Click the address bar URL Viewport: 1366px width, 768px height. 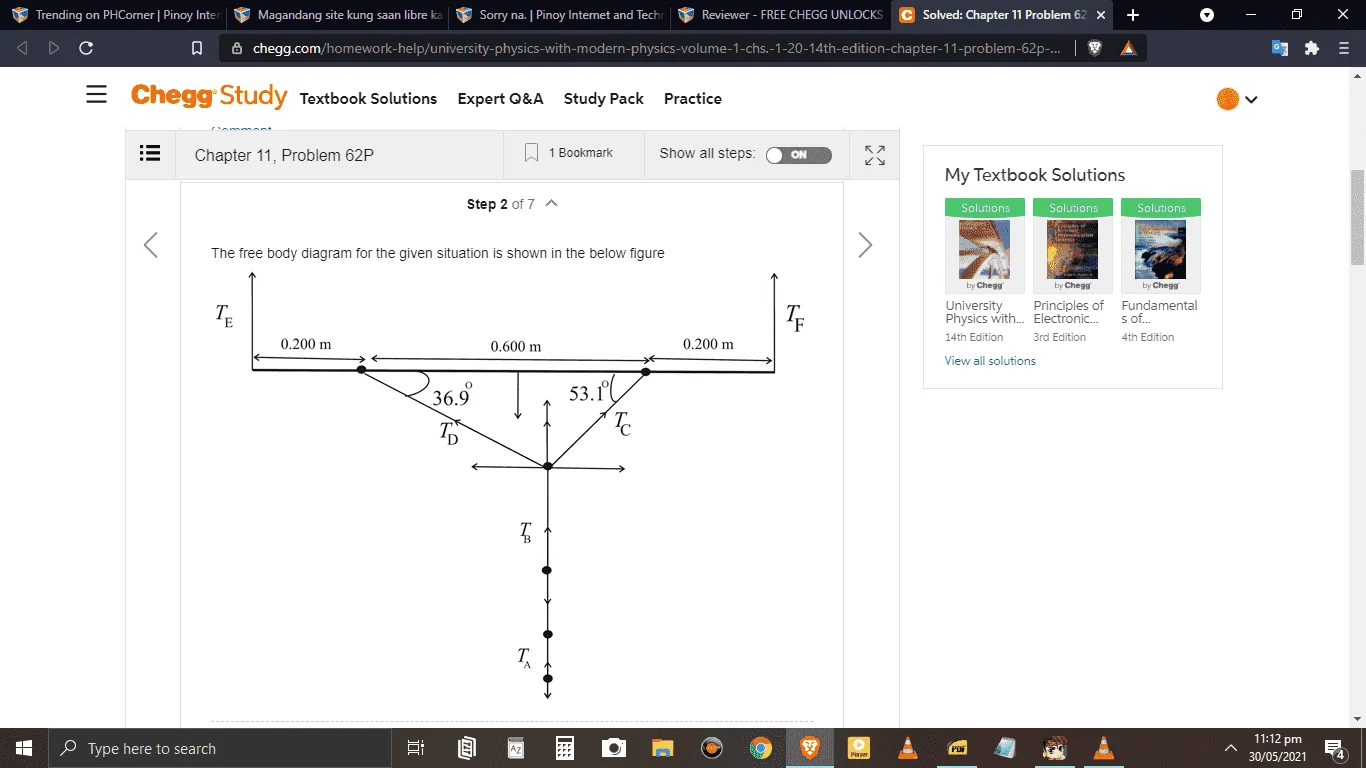coord(657,48)
